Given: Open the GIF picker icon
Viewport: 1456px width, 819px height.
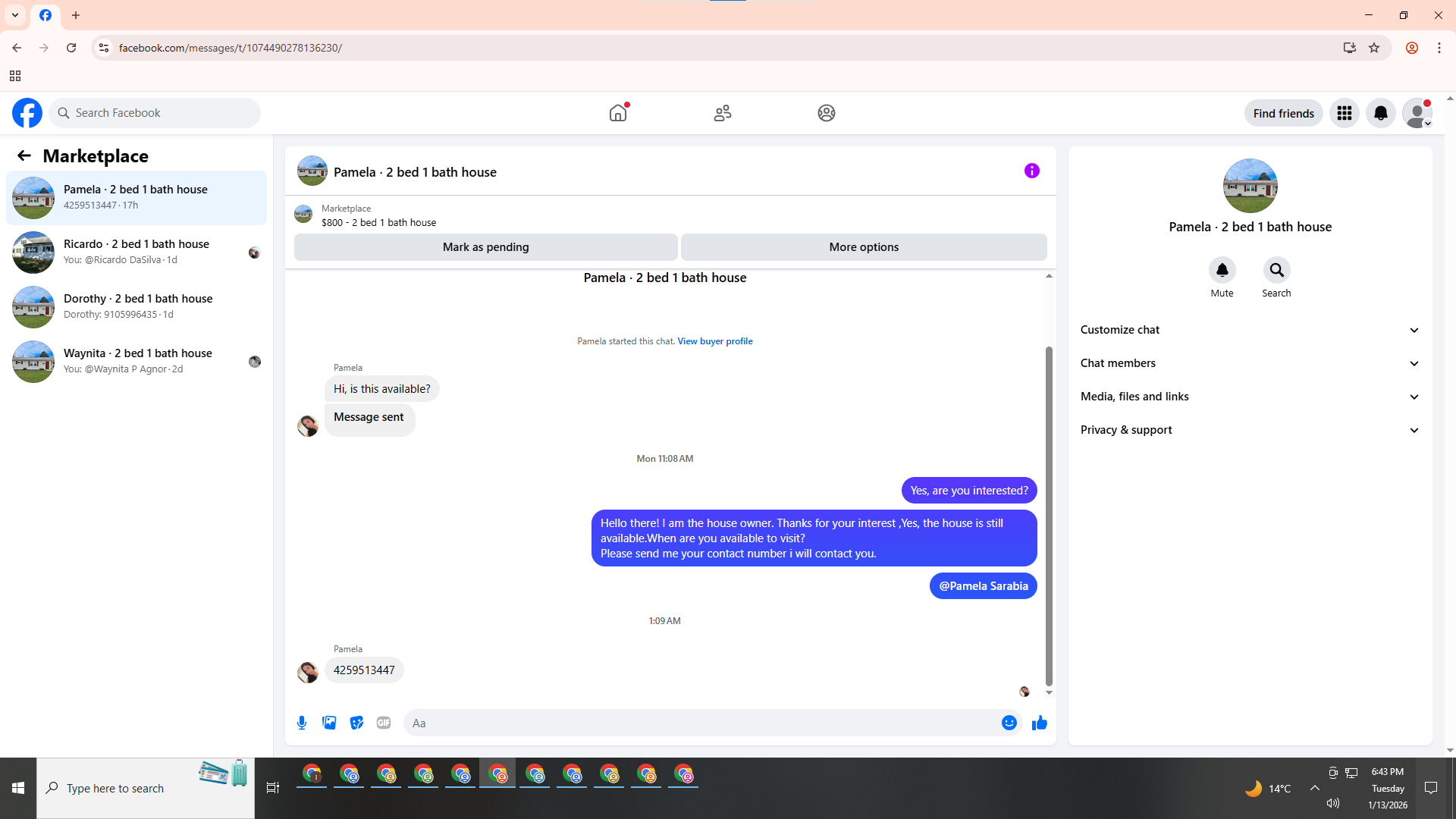Looking at the screenshot, I should pyautogui.click(x=384, y=723).
